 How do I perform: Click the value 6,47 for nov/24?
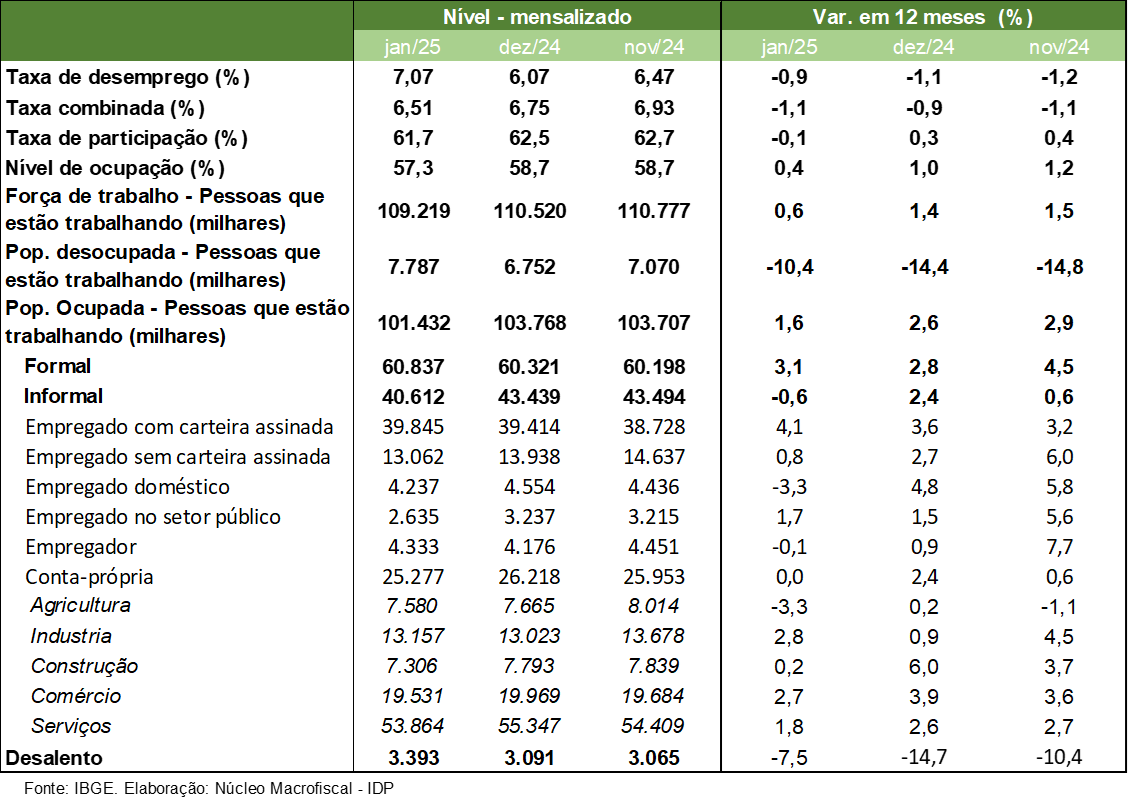[x=654, y=77]
